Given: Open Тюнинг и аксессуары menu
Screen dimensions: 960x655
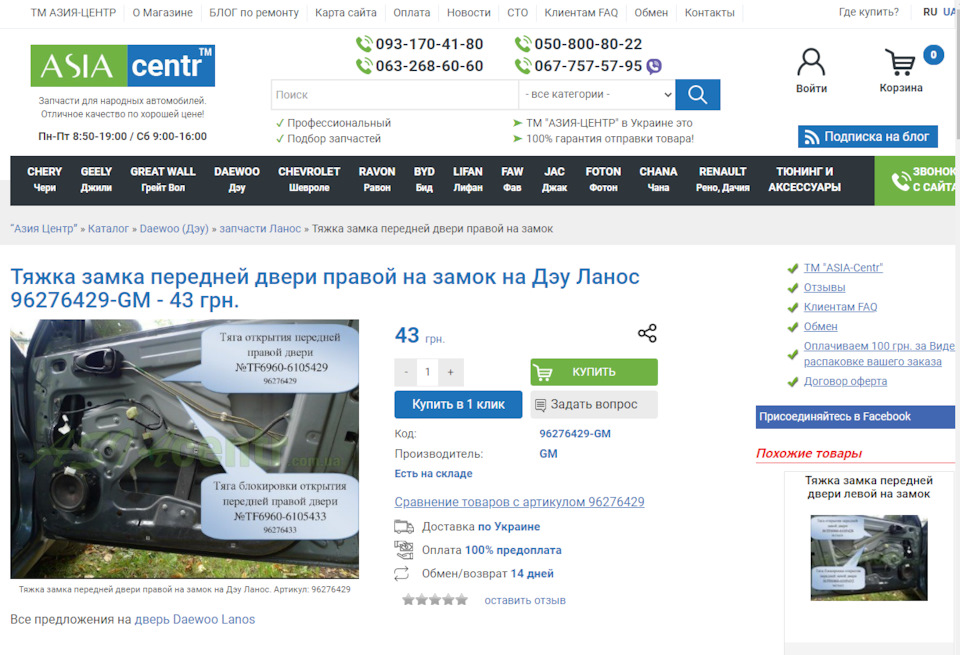Looking at the screenshot, I should click(804, 179).
